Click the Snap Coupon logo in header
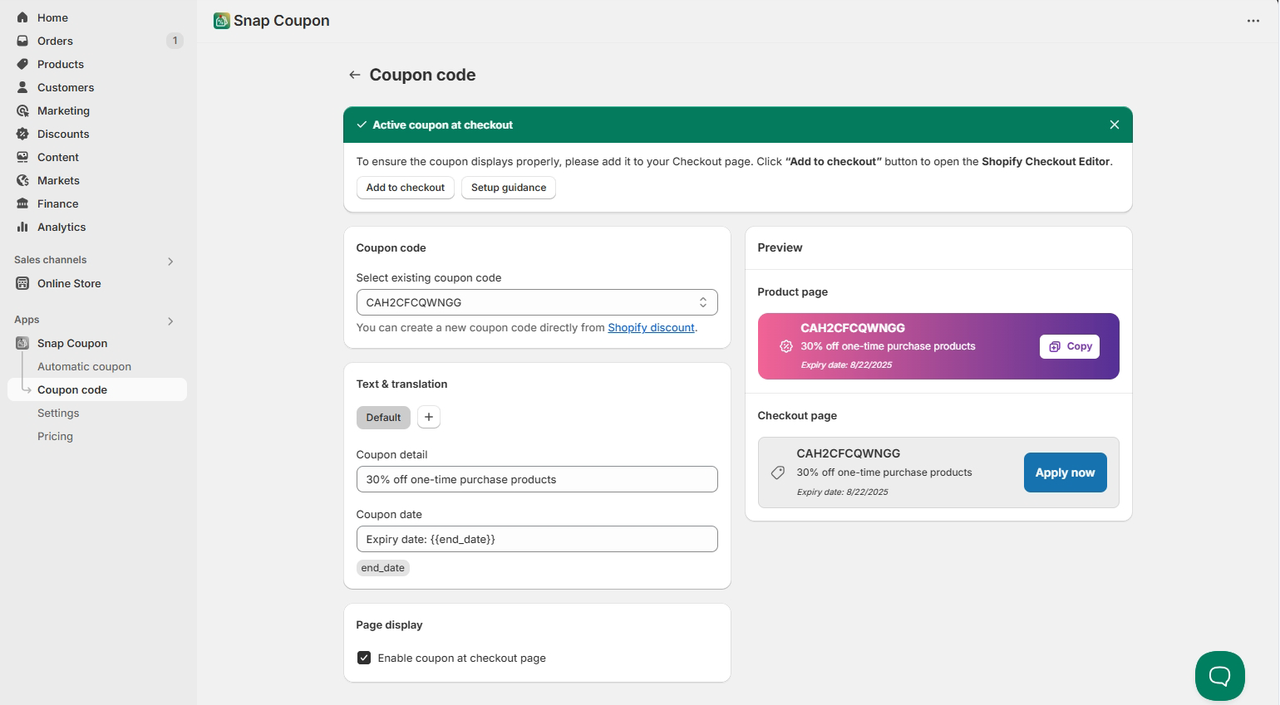Viewport: 1280px width, 705px height. click(x=221, y=20)
